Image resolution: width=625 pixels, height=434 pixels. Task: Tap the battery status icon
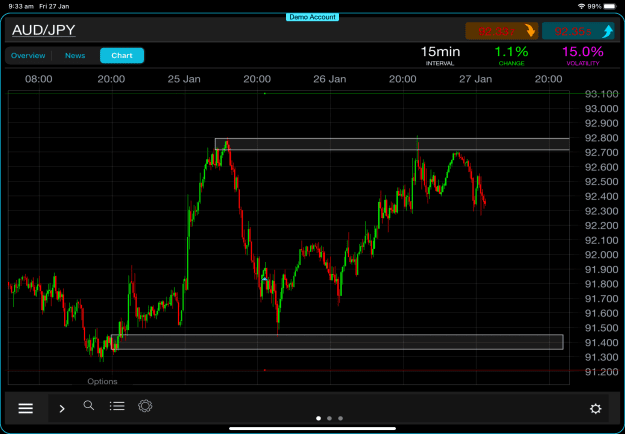[x=609, y=6]
